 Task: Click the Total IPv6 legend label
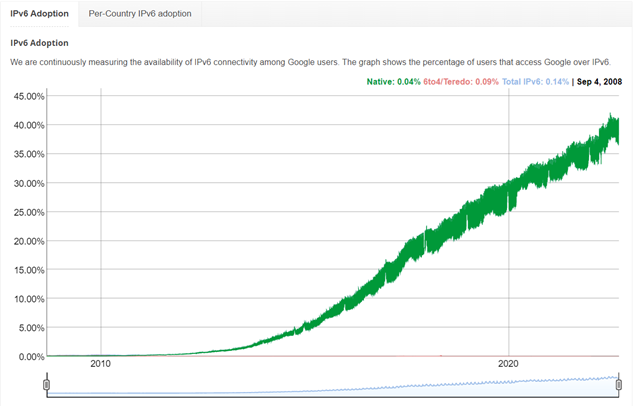[x=535, y=82]
